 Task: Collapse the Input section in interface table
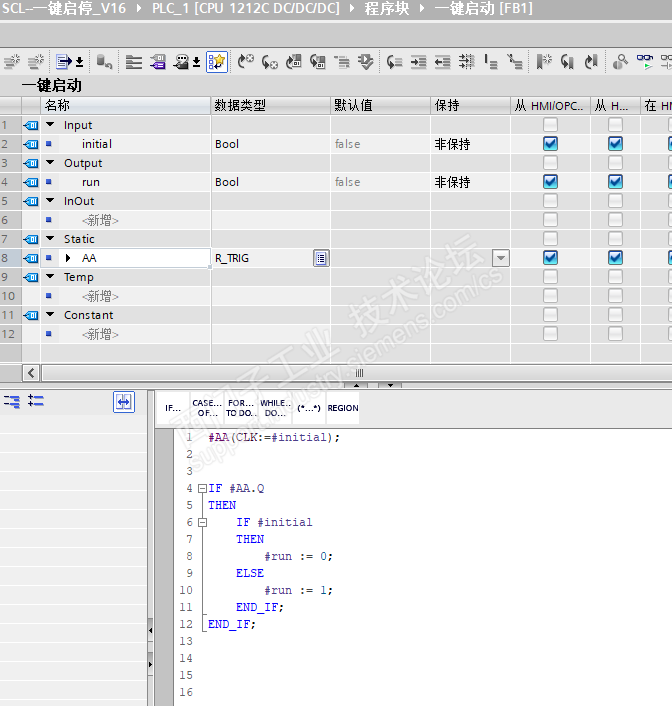(x=50, y=125)
